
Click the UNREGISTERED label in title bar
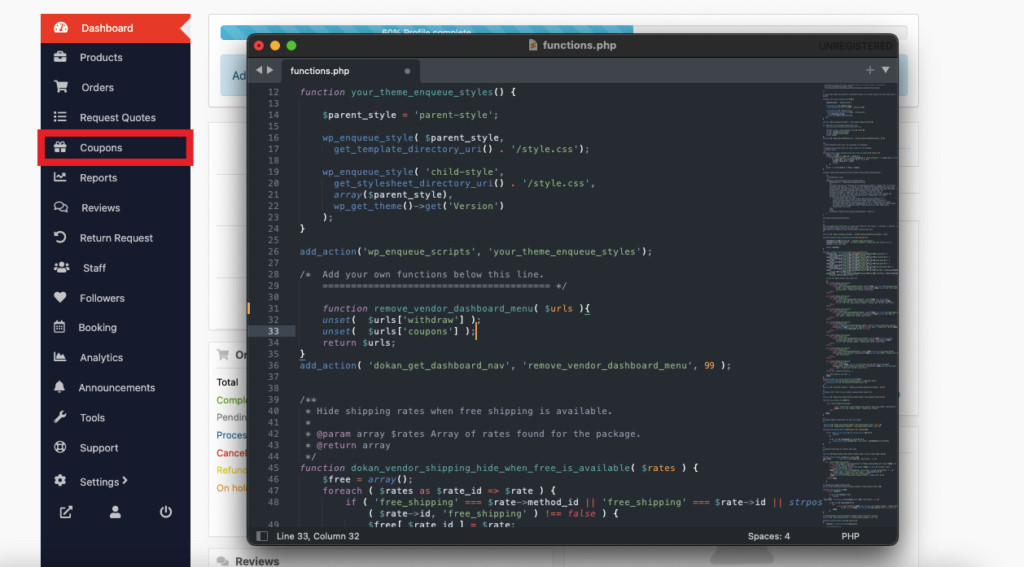tap(855, 46)
